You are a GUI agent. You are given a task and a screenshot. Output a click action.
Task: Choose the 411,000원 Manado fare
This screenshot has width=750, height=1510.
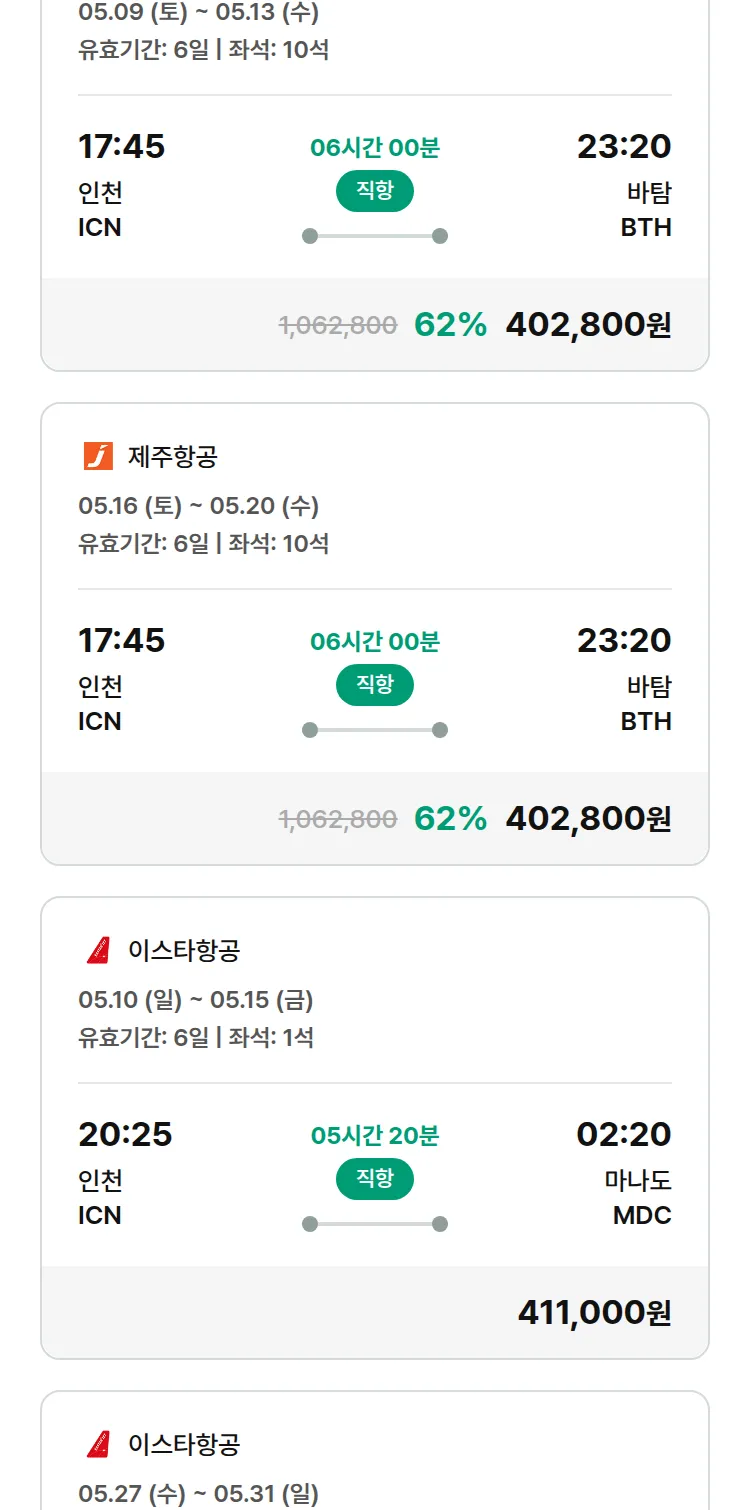pos(594,1313)
